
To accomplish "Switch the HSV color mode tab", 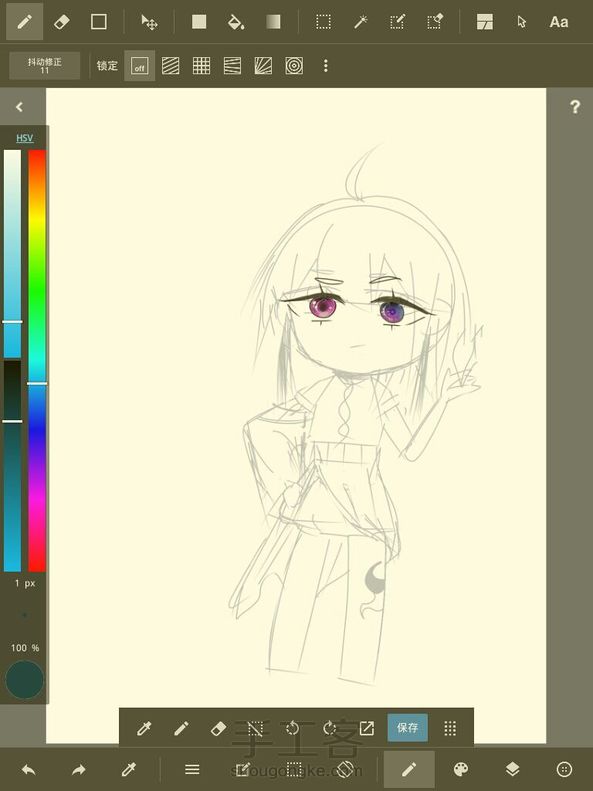I will [x=25, y=138].
